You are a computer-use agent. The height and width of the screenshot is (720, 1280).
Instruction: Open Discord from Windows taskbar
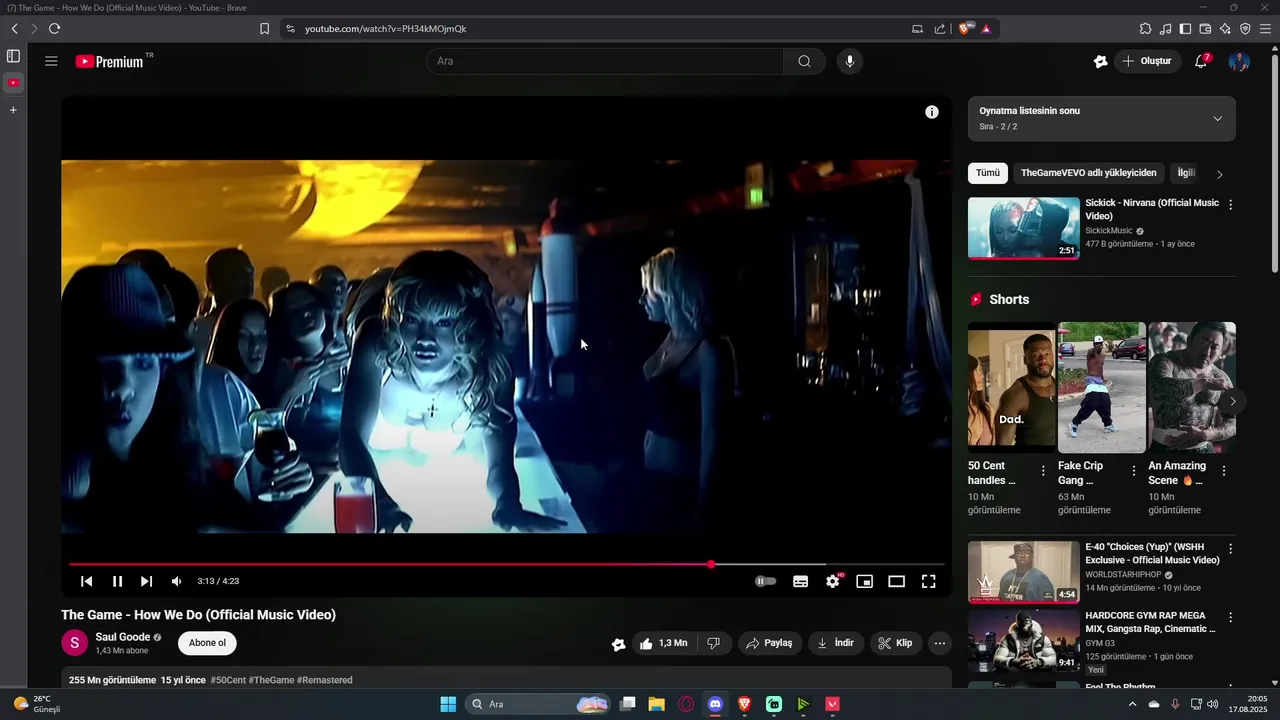point(715,704)
